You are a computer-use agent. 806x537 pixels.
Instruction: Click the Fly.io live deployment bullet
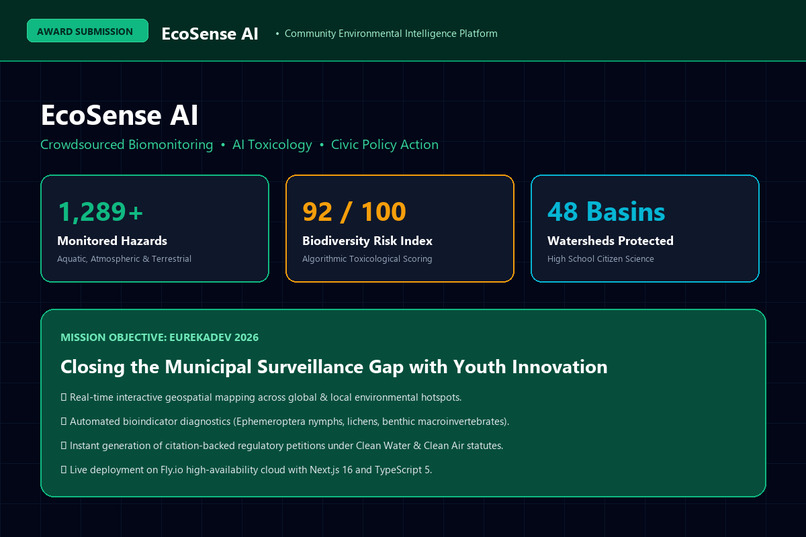click(246, 470)
